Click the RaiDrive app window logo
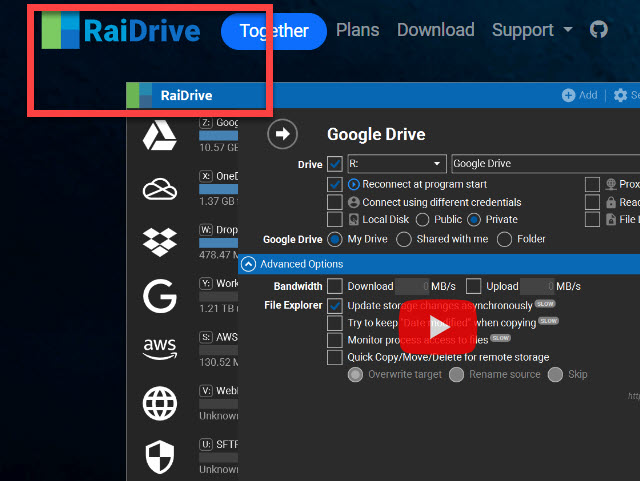The height and width of the screenshot is (481, 640). click(x=139, y=95)
